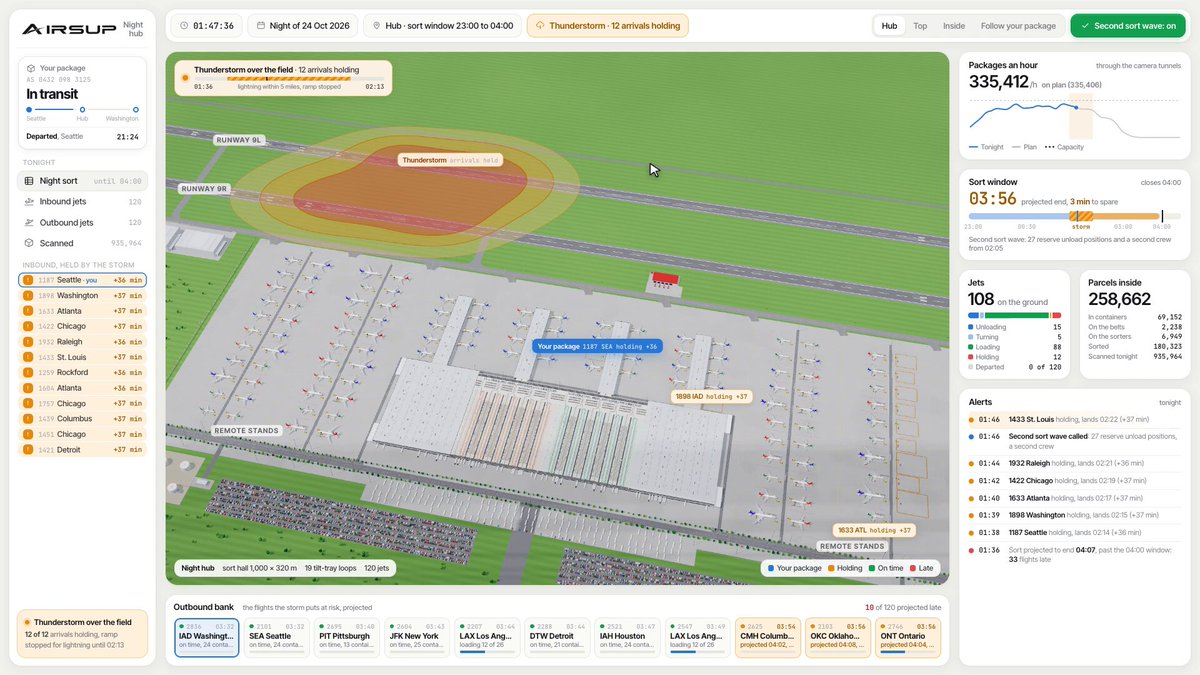1200x675 pixels.
Task: Click the warning icon on the 1421 Detroit row
Action: pos(28,450)
